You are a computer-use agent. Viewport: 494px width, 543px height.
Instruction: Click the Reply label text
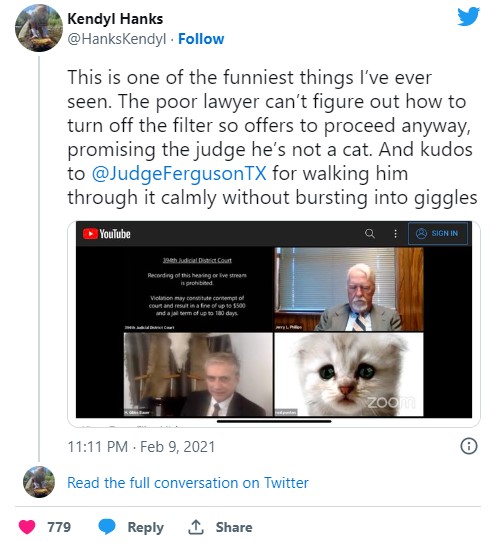click(x=146, y=527)
